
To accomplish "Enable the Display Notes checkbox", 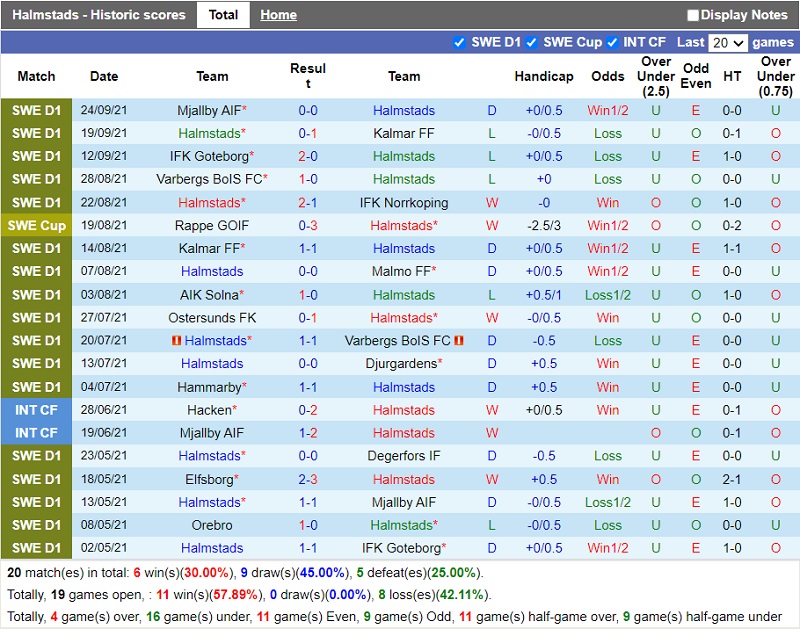I will coord(693,16).
